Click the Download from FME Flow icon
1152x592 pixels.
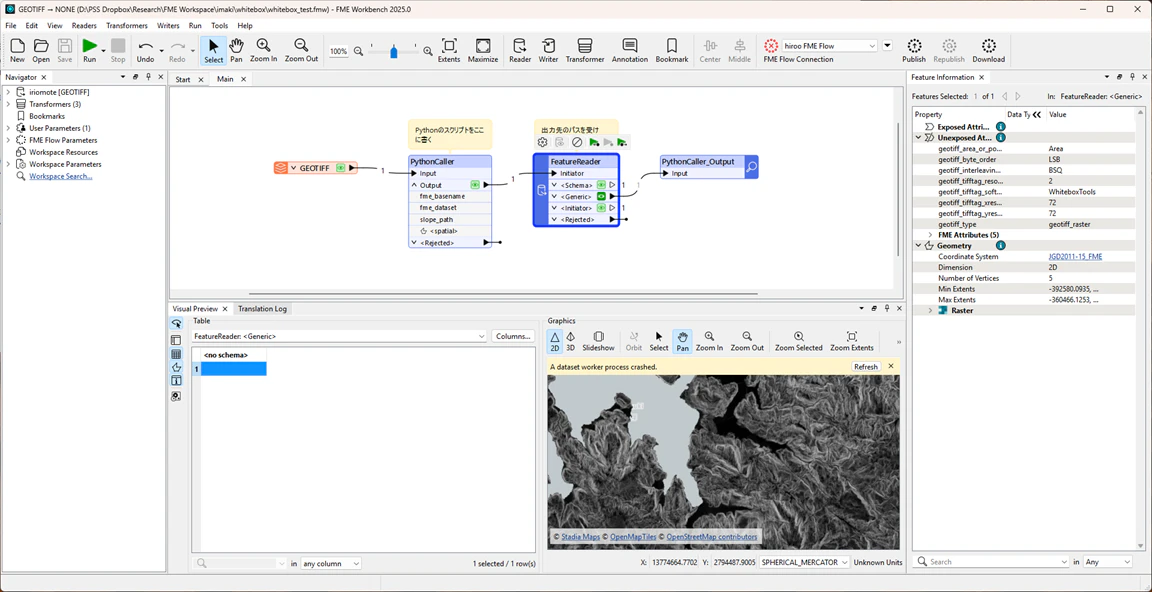pyautogui.click(x=988, y=50)
